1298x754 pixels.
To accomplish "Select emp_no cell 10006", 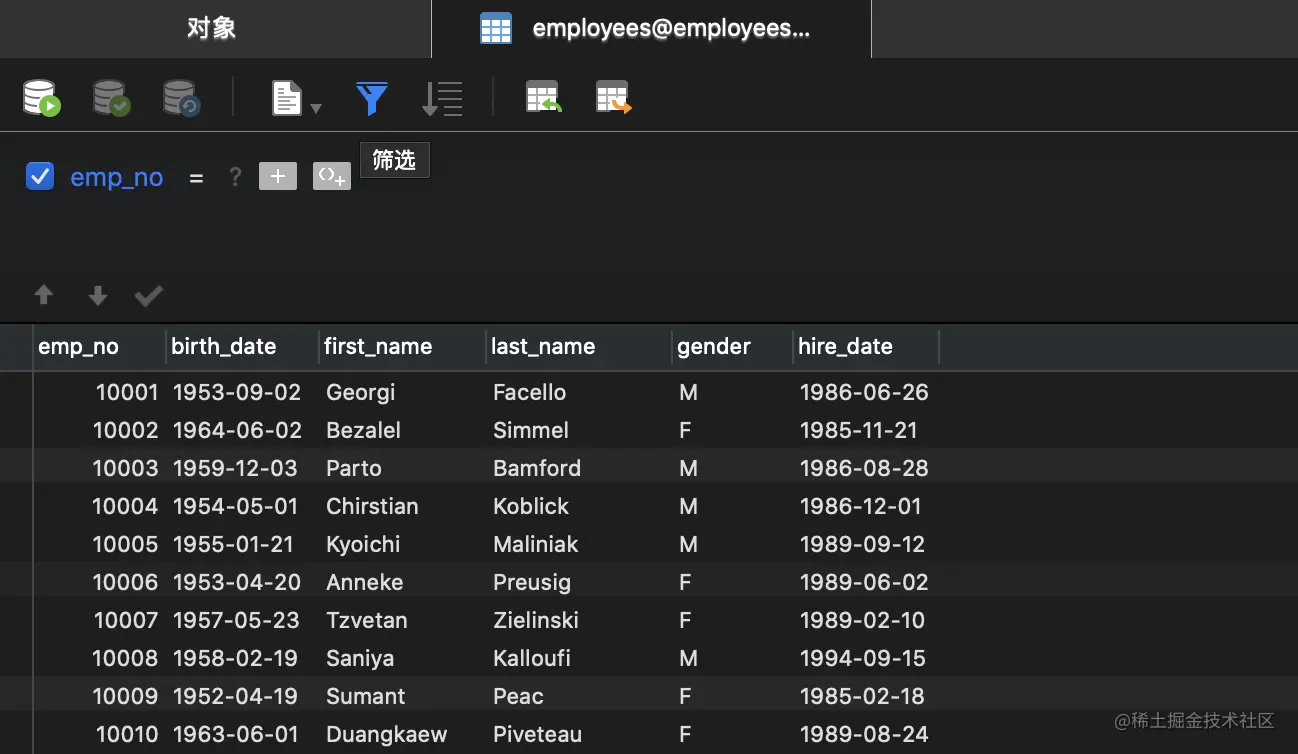I will tap(126, 582).
